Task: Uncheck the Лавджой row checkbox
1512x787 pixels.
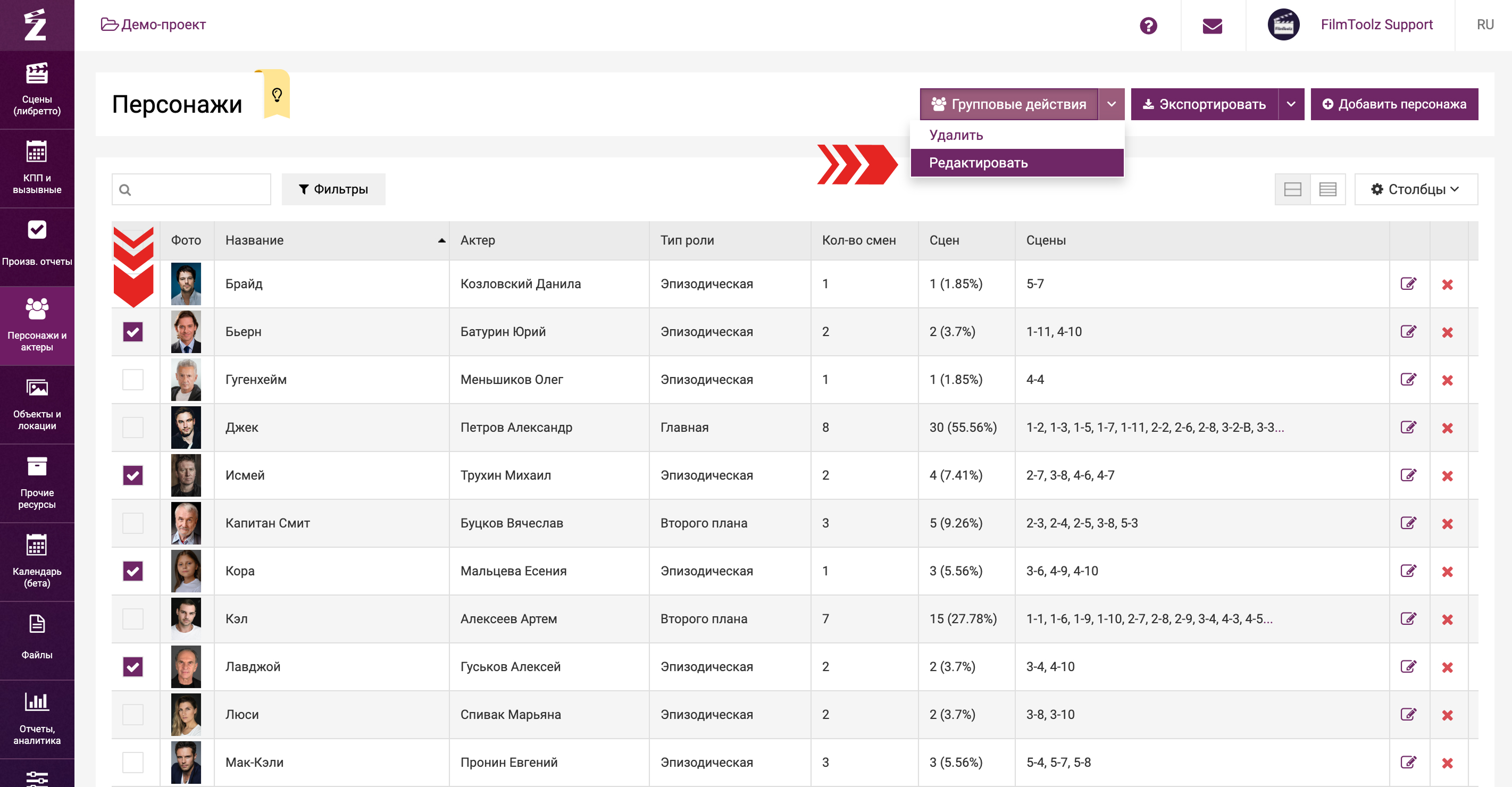Action: tap(132, 667)
